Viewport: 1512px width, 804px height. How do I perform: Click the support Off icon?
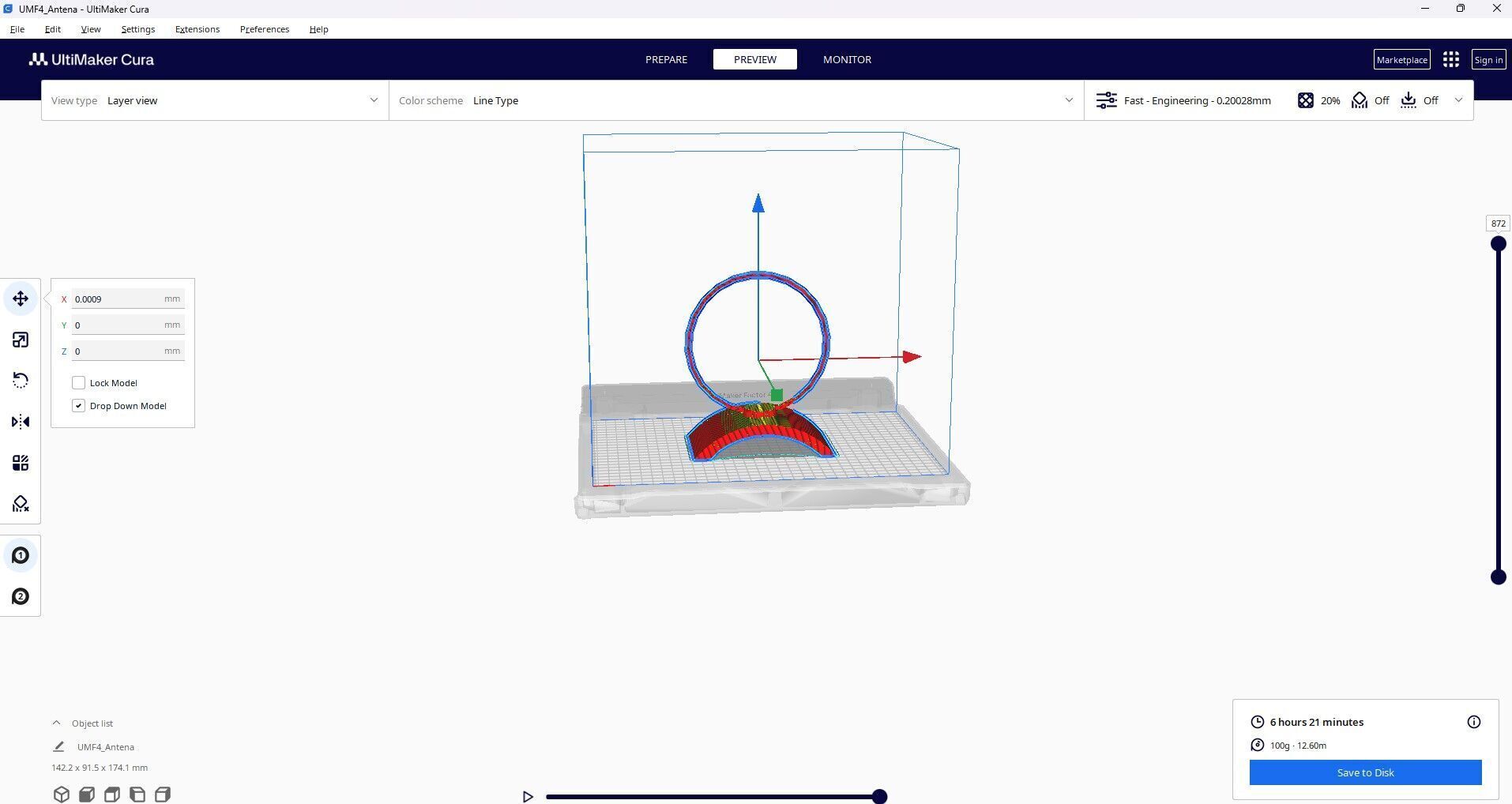pyautogui.click(x=1360, y=100)
